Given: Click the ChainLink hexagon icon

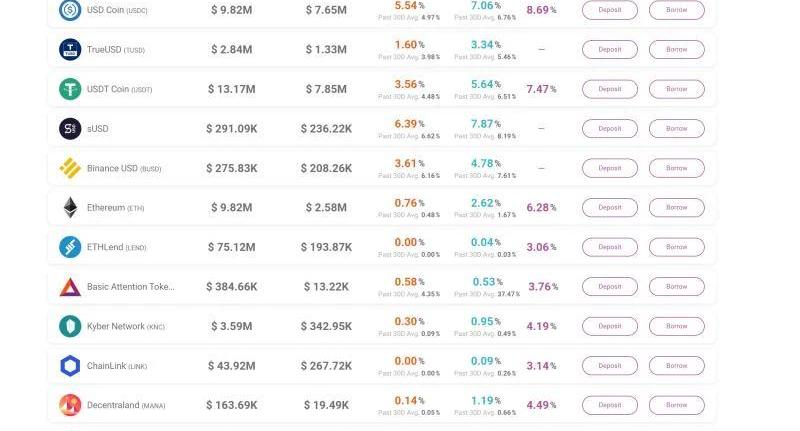Looking at the screenshot, I should pos(70,366).
